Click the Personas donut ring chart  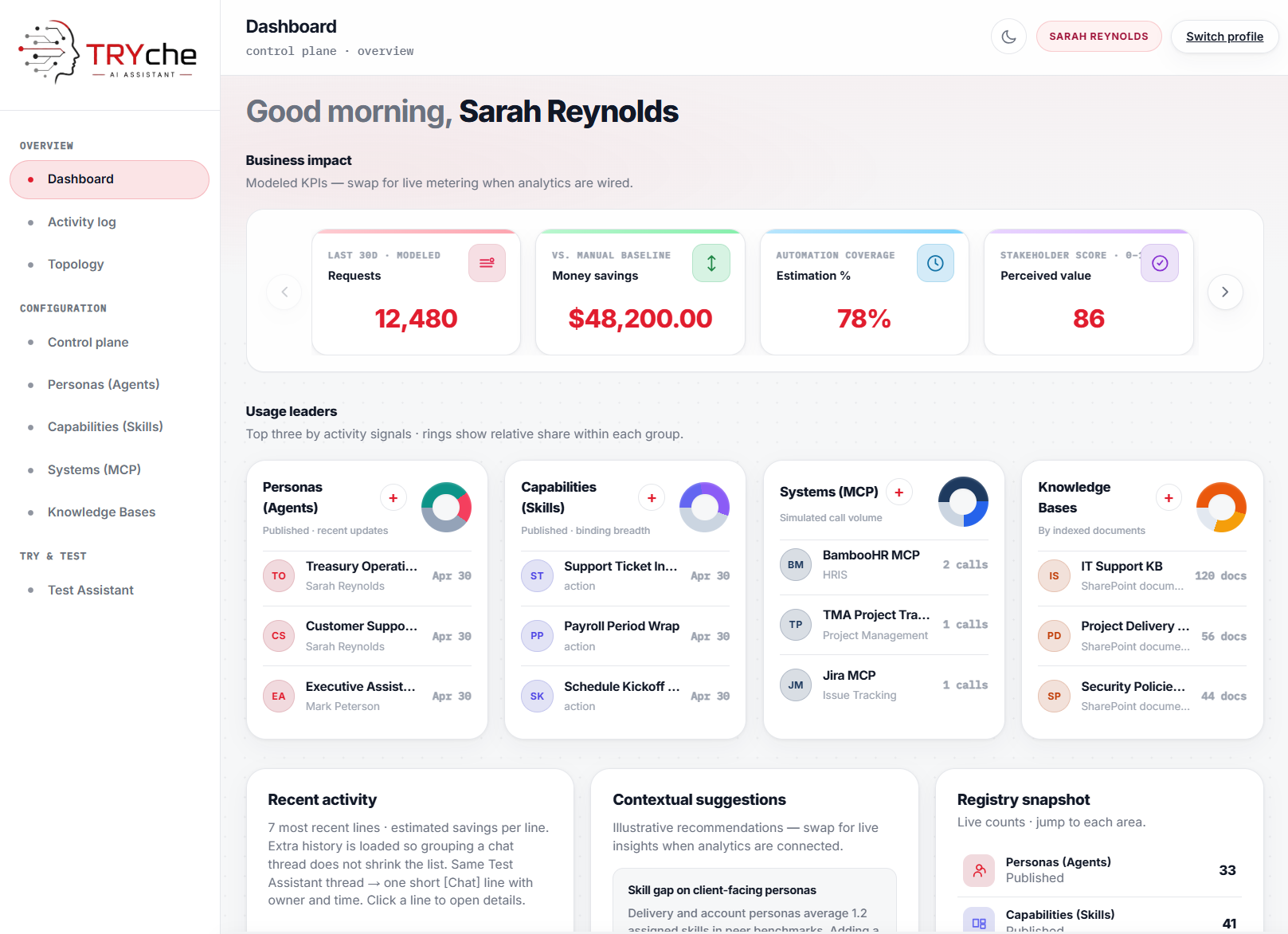click(x=446, y=508)
